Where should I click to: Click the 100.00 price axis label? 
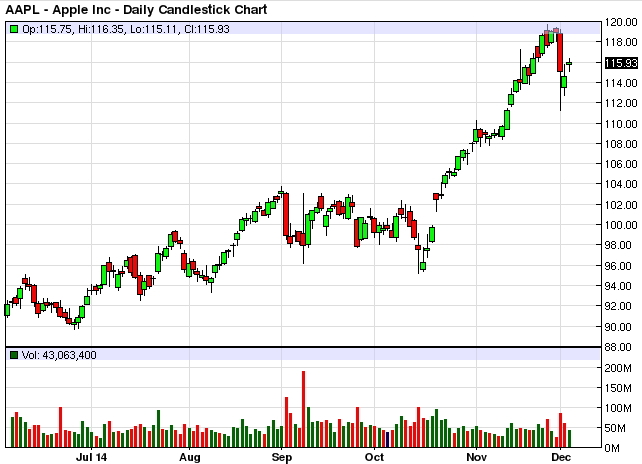621,225
